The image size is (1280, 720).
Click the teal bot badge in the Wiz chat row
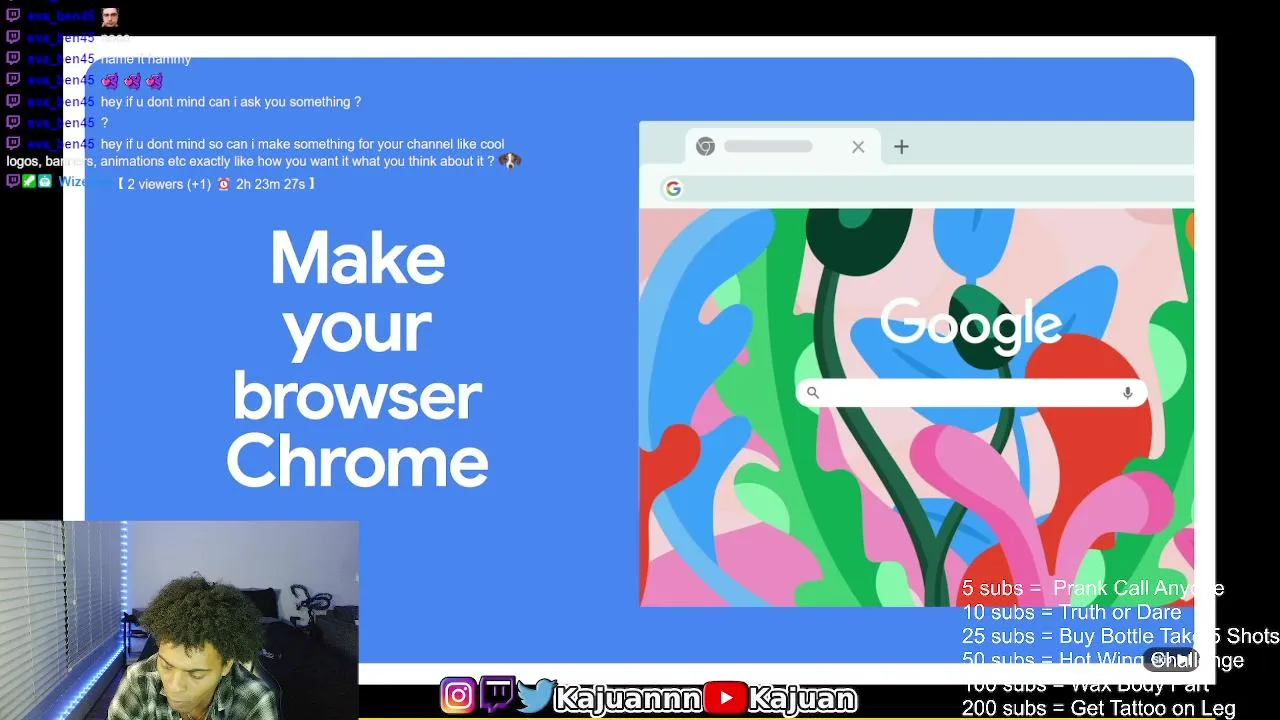tap(45, 181)
